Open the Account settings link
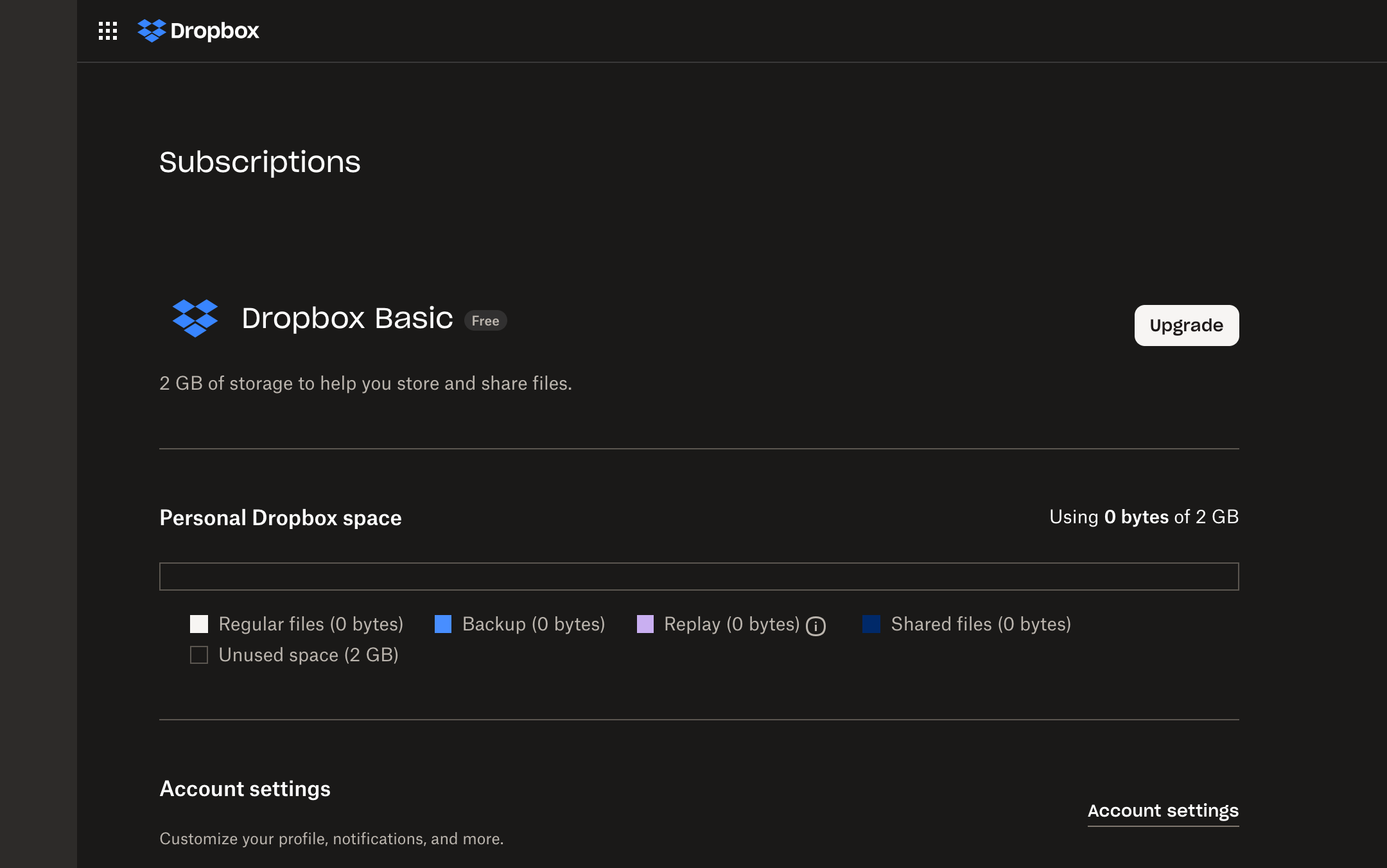This screenshot has width=1387, height=868. pos(1162,811)
